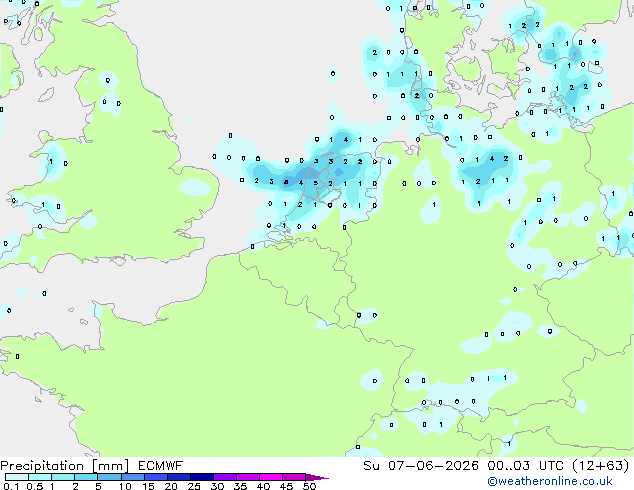The width and height of the screenshot is (634, 490).
Task: Click the "15" legend scale label
Action: 148,486
